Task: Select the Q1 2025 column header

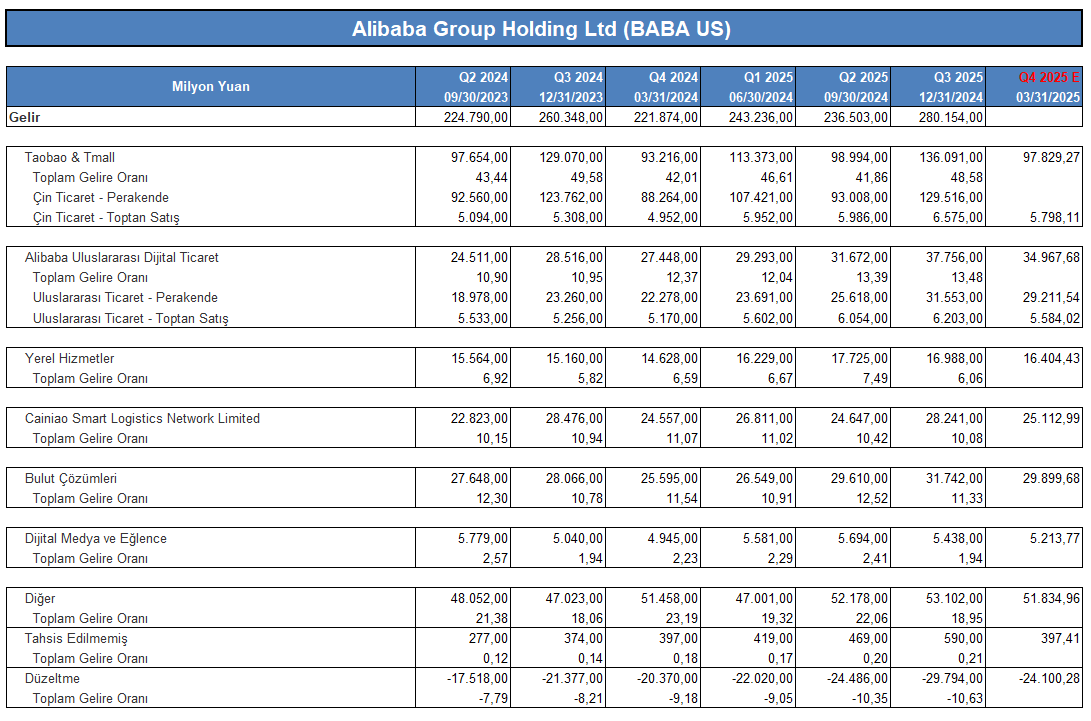Action: (768, 77)
